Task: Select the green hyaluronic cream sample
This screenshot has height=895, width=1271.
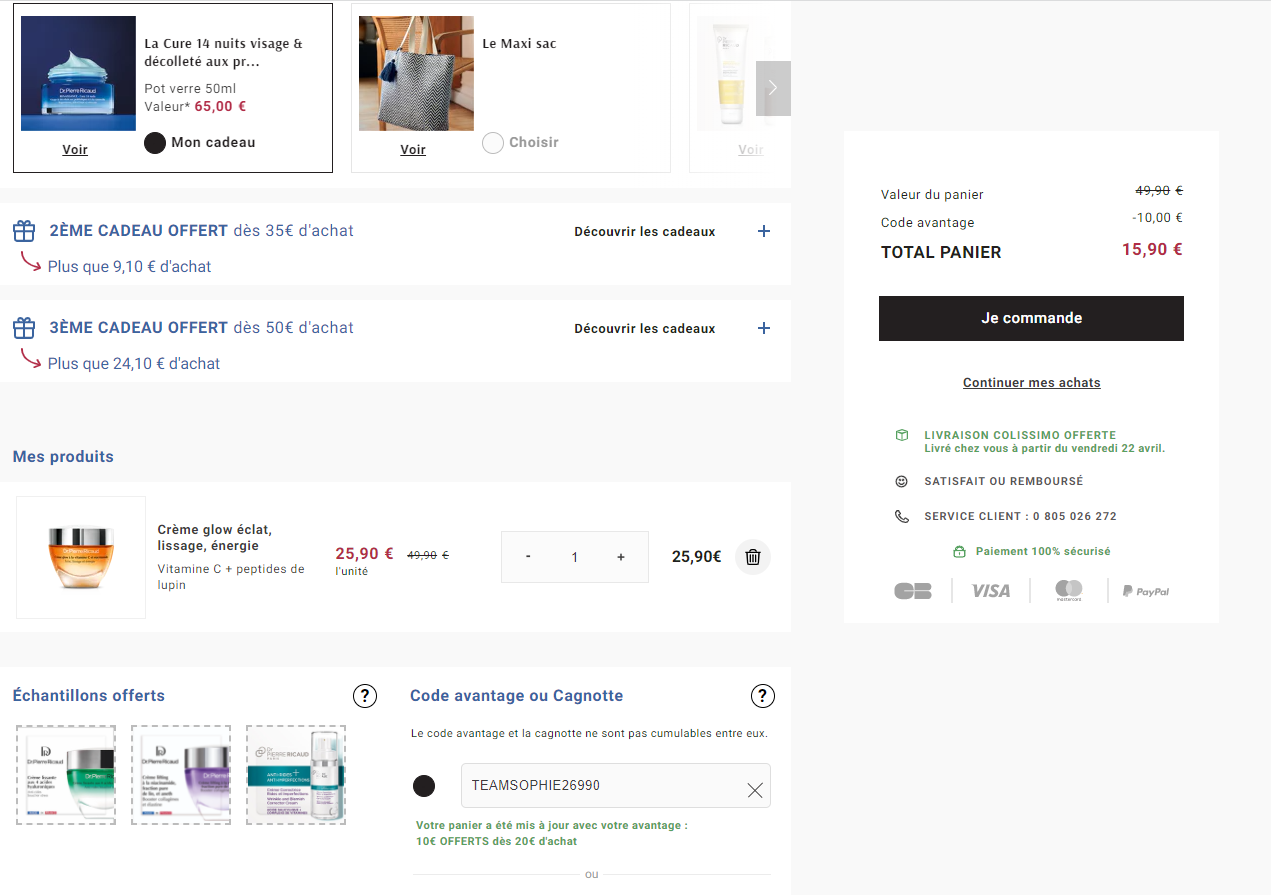Action: point(66,775)
